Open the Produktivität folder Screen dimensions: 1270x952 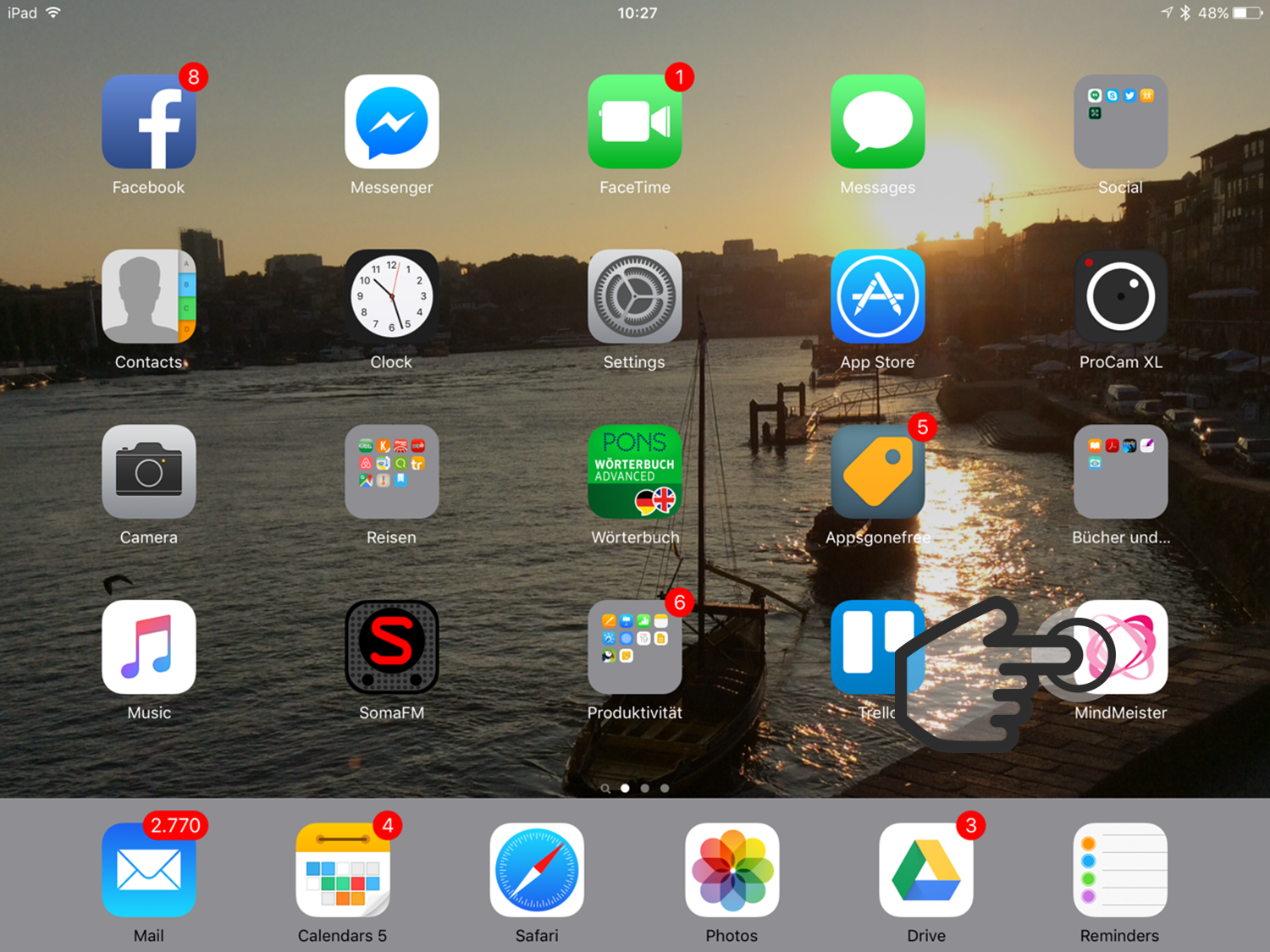click(635, 647)
